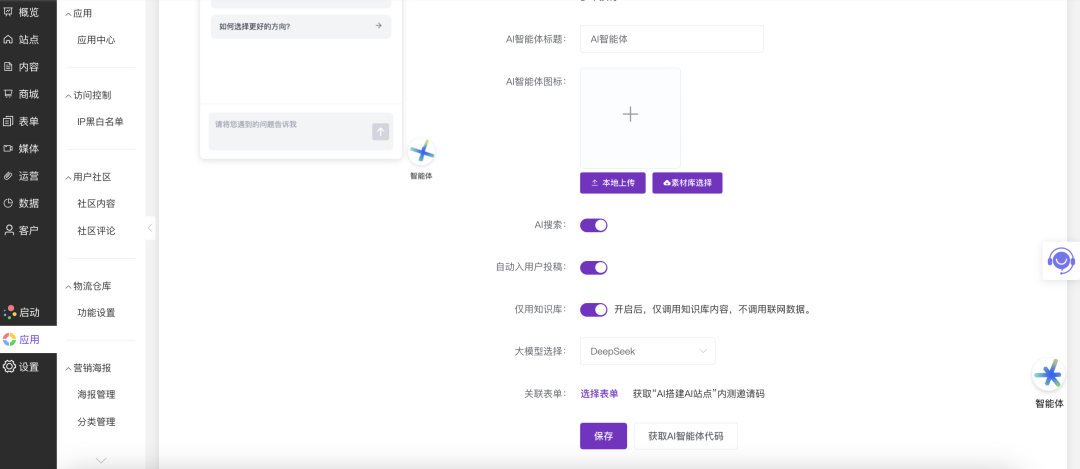Open the customer service headset widget

click(x=1060, y=260)
